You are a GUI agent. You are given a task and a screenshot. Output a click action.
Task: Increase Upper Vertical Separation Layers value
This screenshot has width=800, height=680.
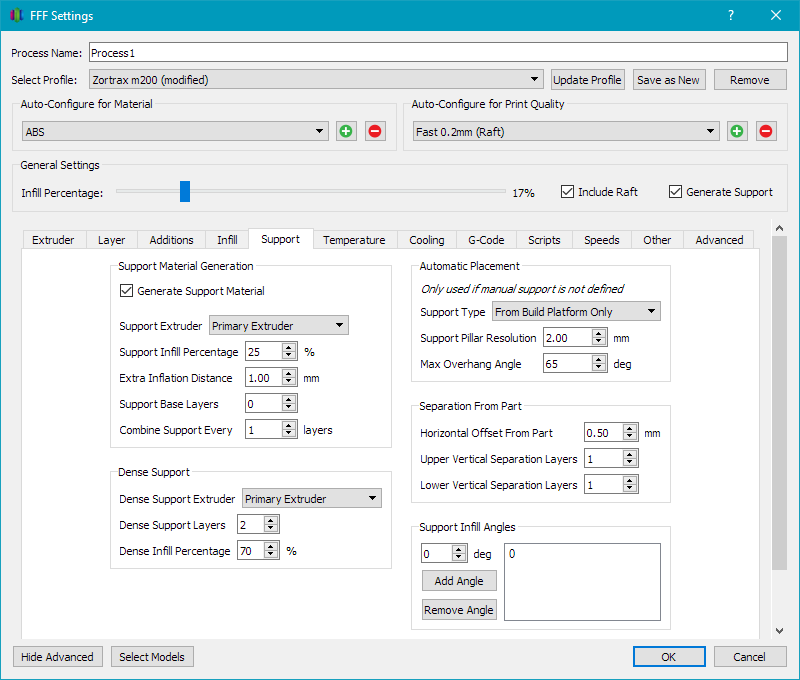tap(630, 454)
